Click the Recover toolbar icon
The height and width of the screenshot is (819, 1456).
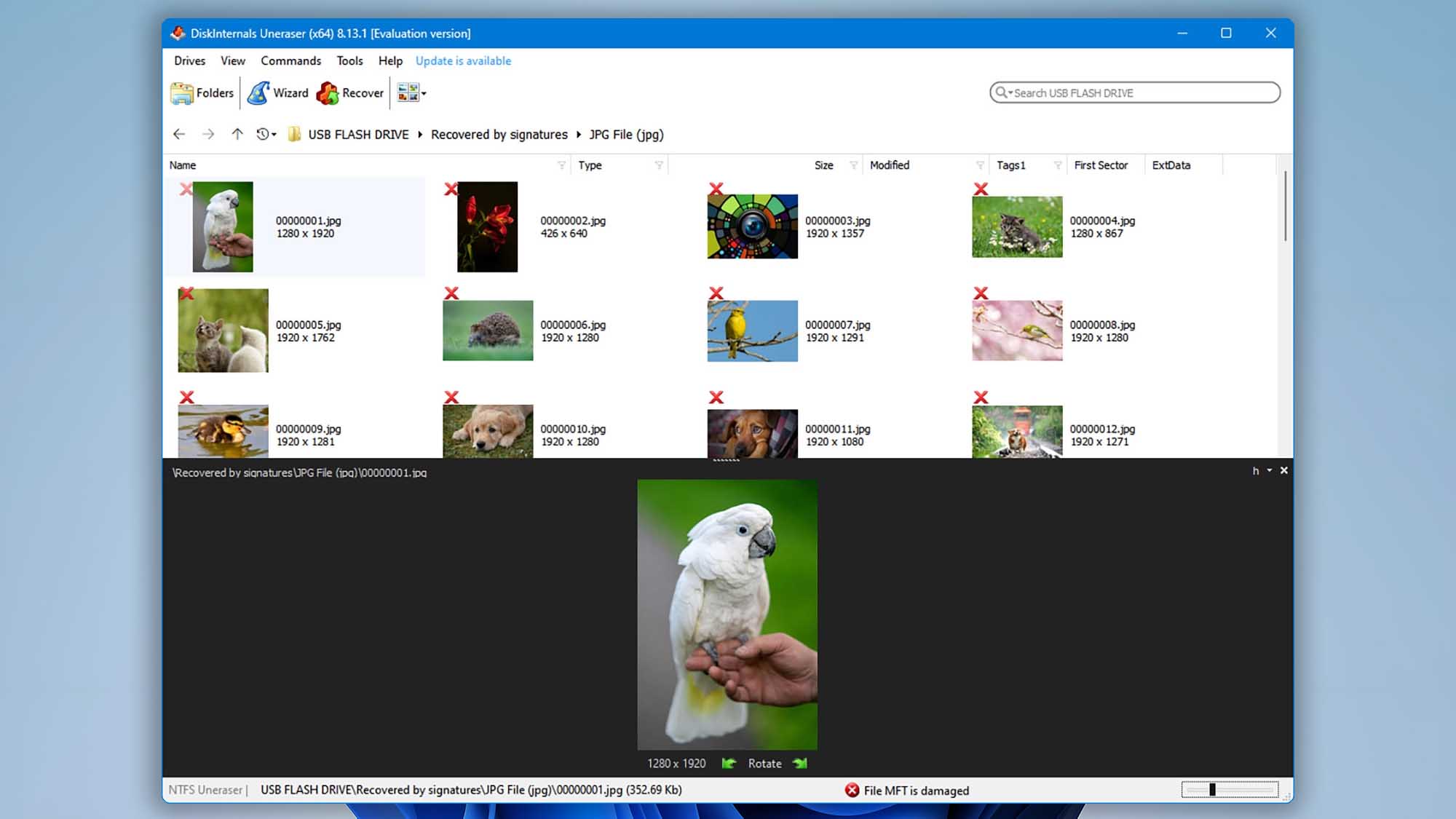328,93
